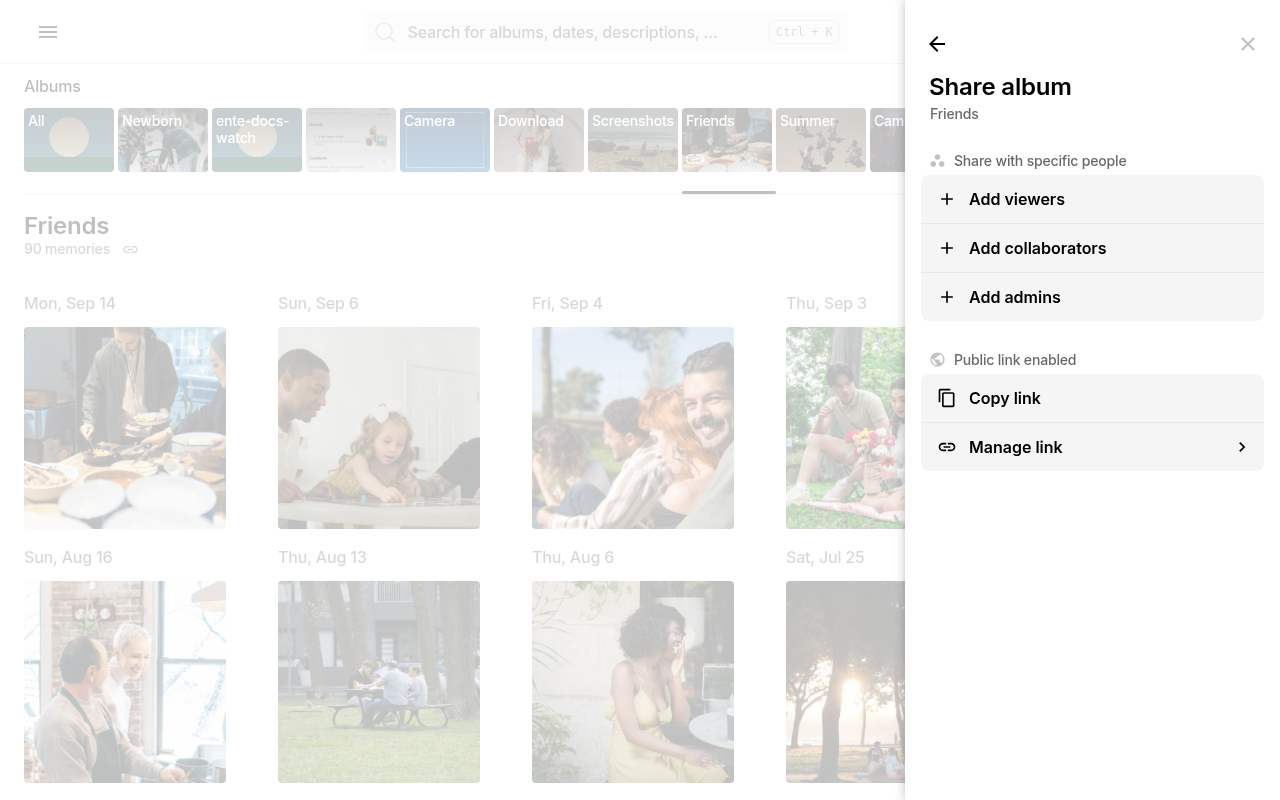Click the search magnifier icon

385,32
